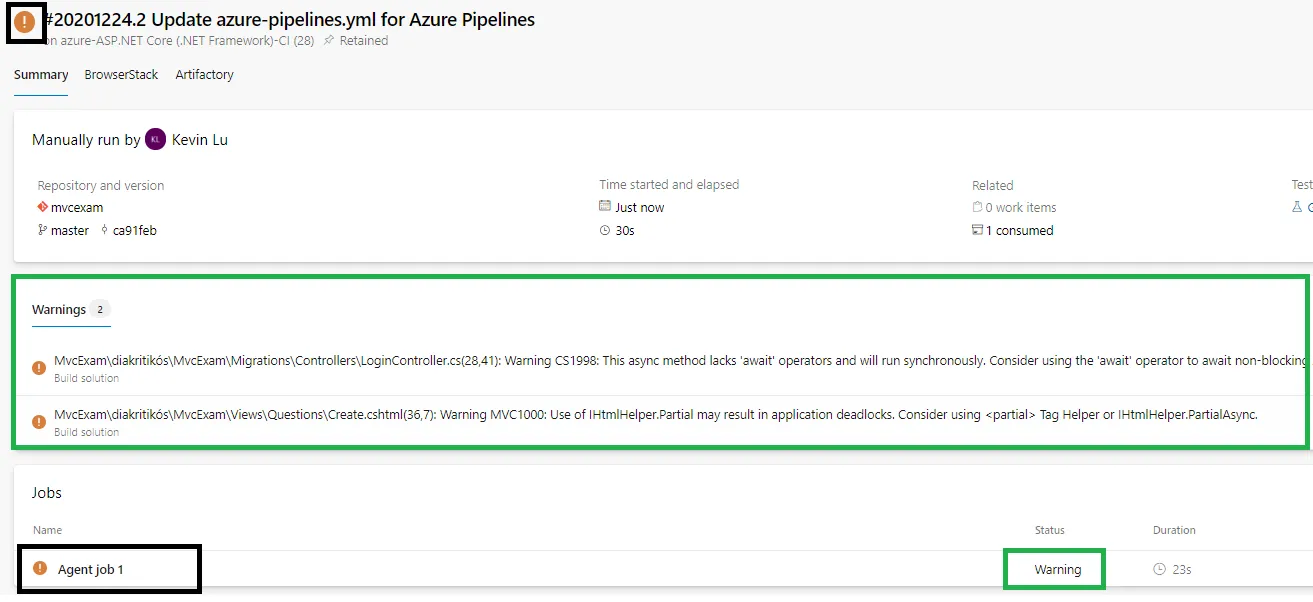This screenshot has width=1313, height=602.
Task: Click the commit icon beside ca91feb
Action: pos(104,230)
